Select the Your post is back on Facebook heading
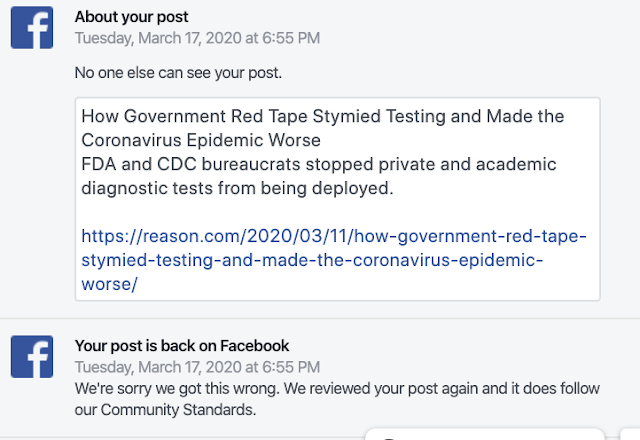This screenshot has width=640, height=440. (182, 346)
